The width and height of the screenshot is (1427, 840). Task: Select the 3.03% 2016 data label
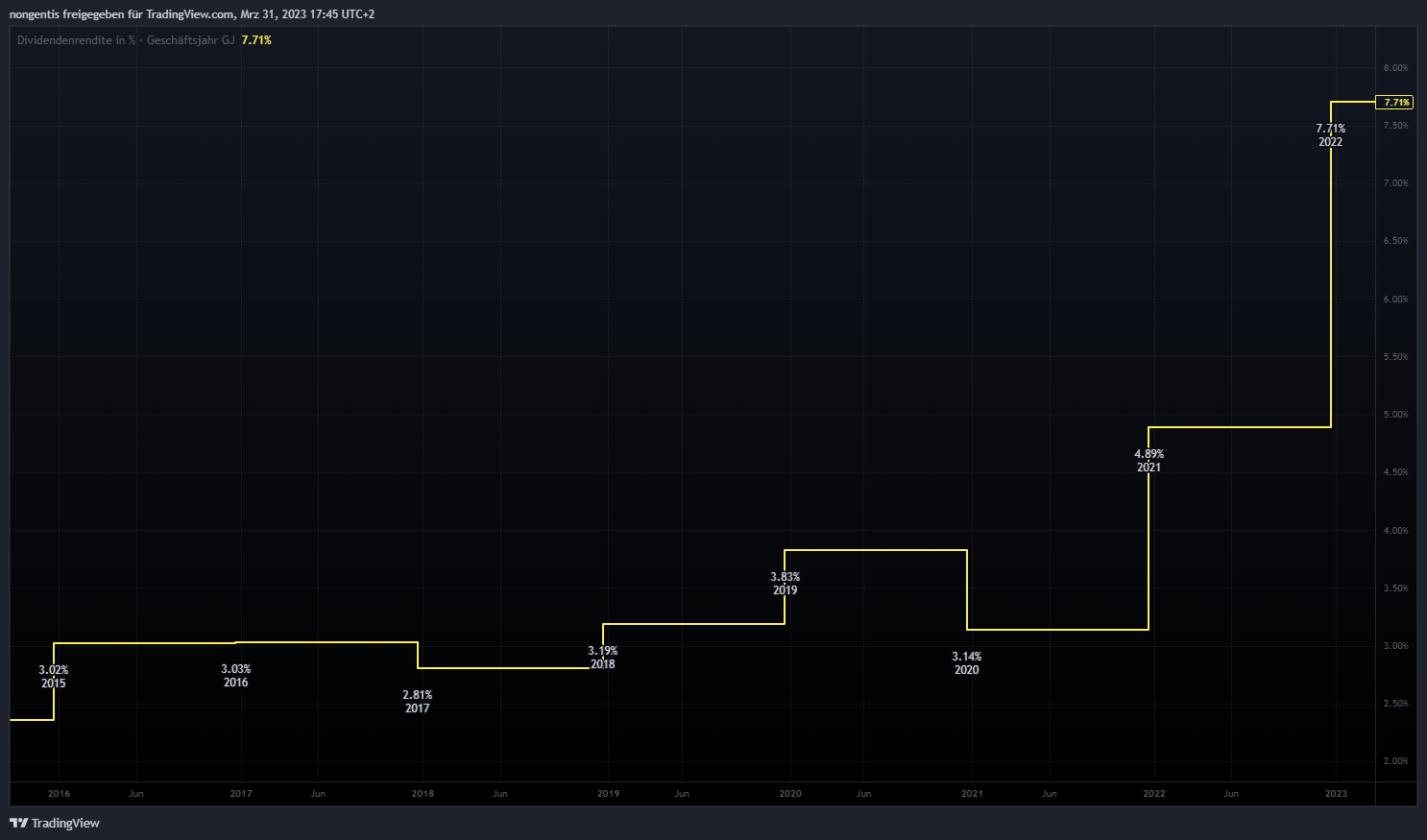click(x=235, y=676)
